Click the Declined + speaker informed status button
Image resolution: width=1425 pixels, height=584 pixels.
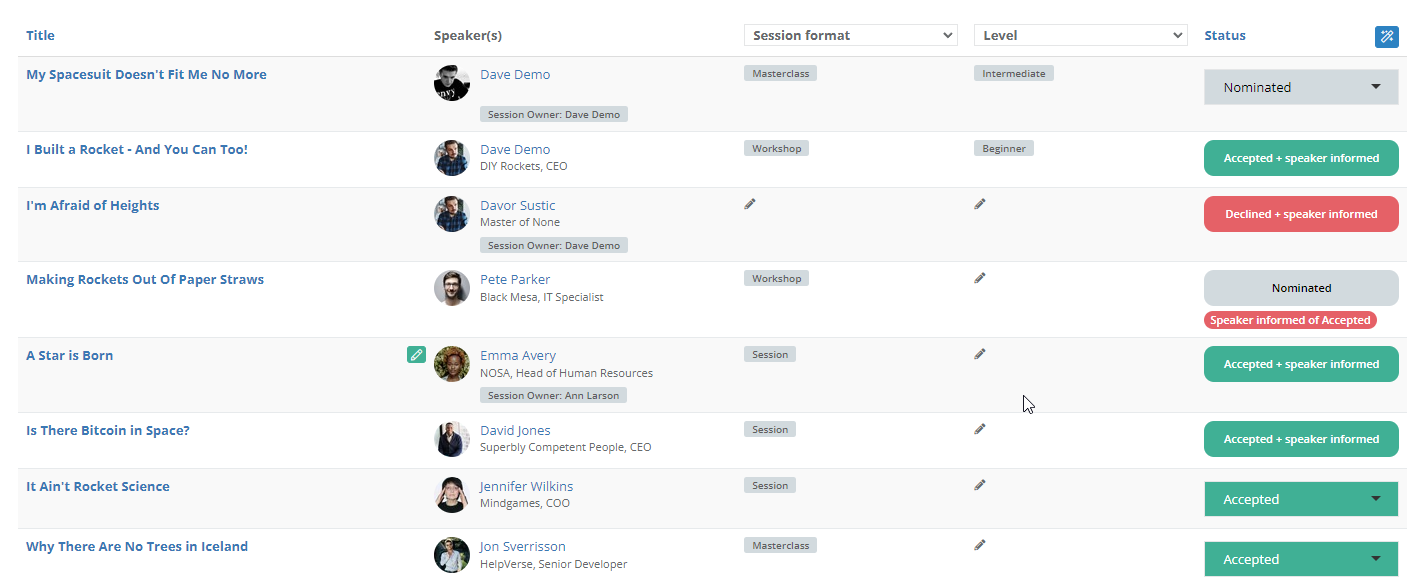(1301, 214)
